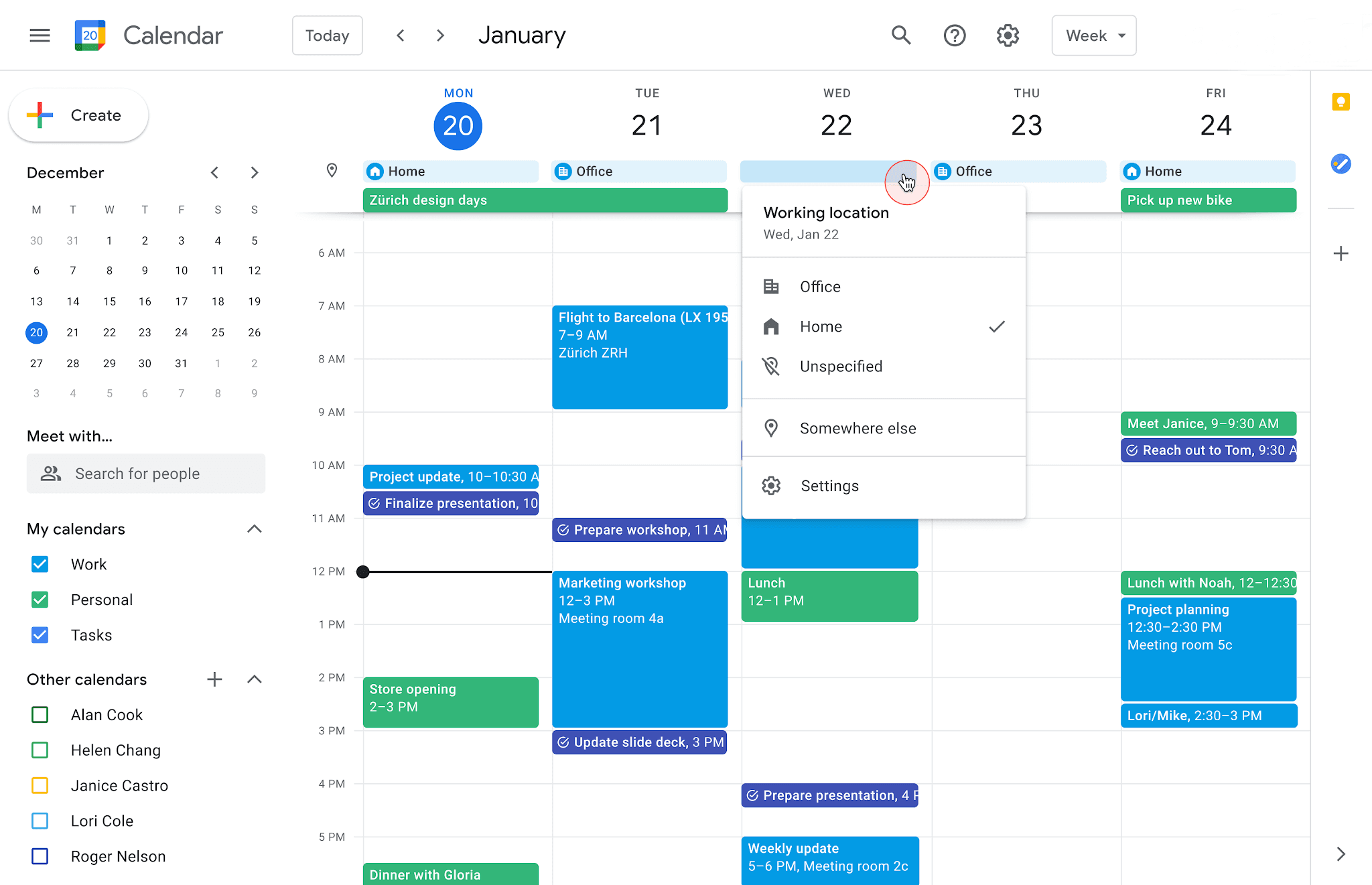Click the add-ons plus icon
The image size is (1372, 885).
tap(1341, 253)
